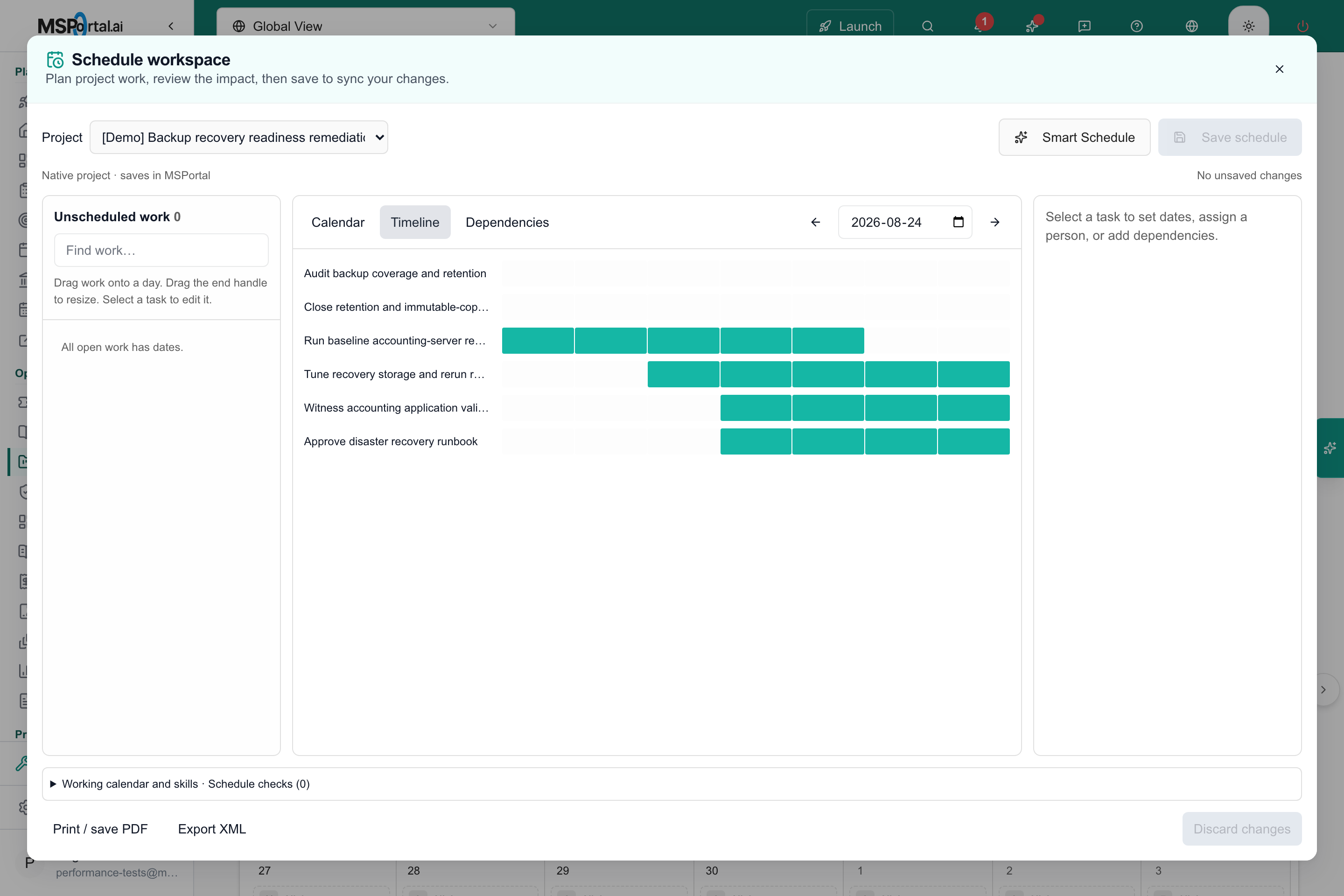This screenshot has height=896, width=1344.
Task: Select task Run baseline accounting-server
Action: pyautogui.click(x=394, y=341)
